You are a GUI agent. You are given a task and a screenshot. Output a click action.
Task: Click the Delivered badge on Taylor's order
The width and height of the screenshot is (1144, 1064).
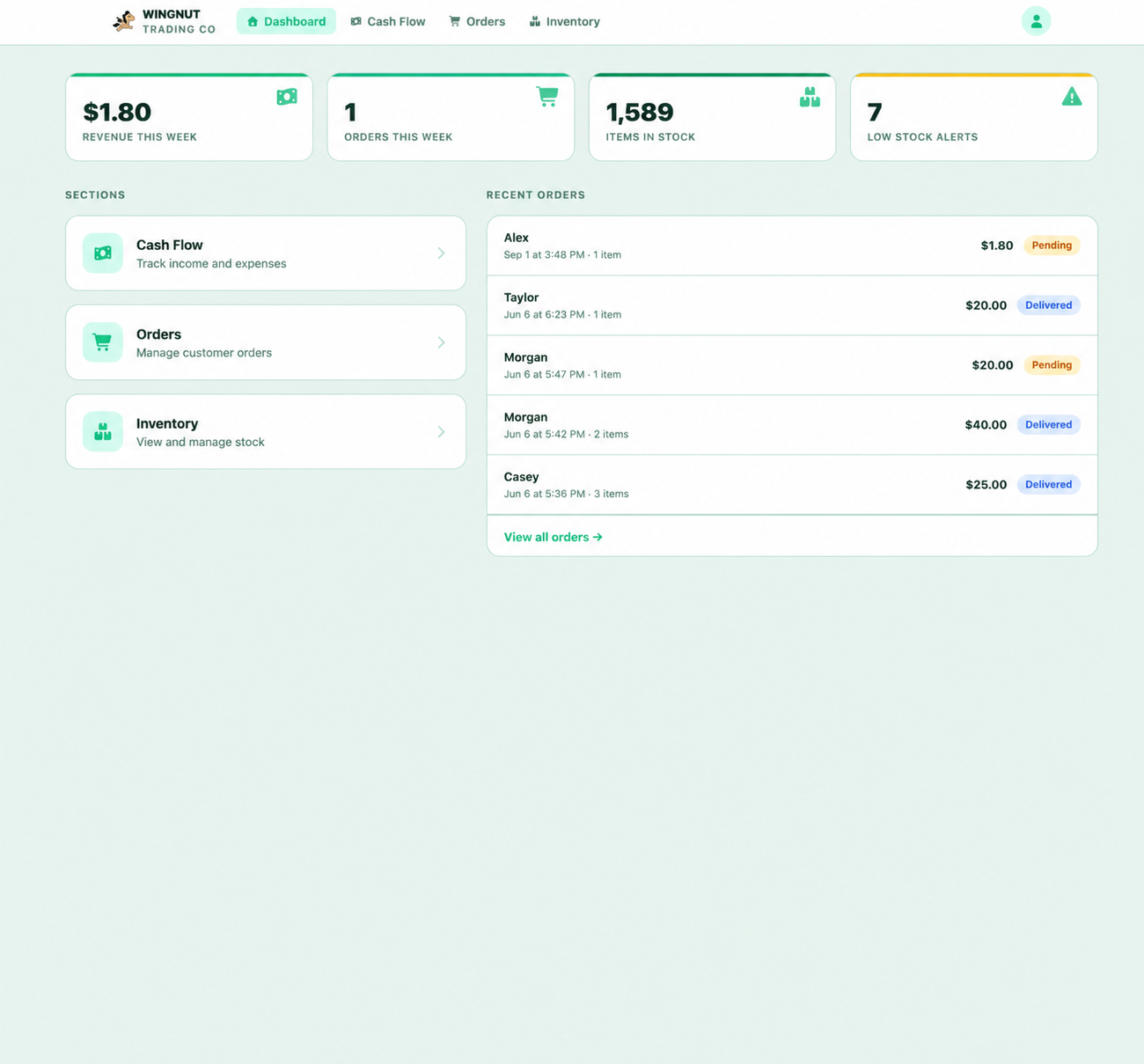(x=1048, y=305)
